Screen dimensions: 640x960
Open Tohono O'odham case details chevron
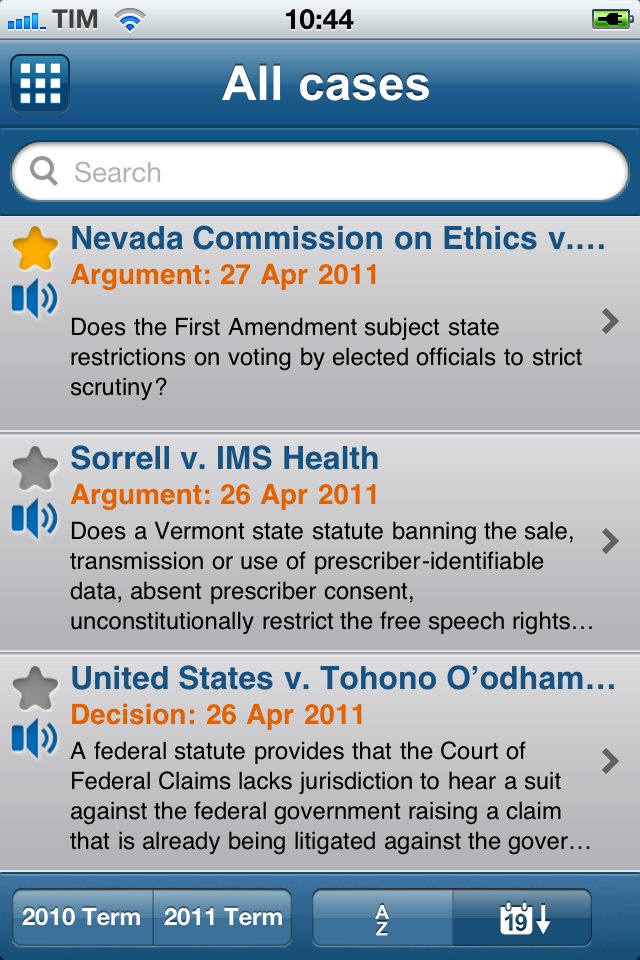(x=610, y=761)
